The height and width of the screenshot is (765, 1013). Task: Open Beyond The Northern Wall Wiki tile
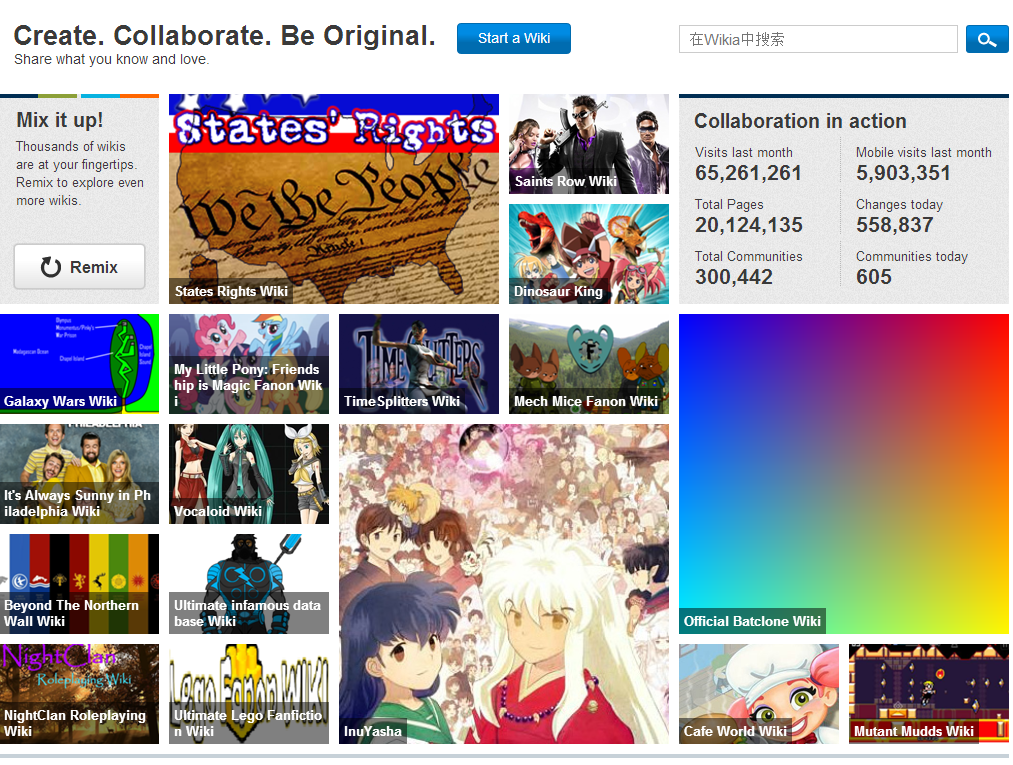coord(79,583)
